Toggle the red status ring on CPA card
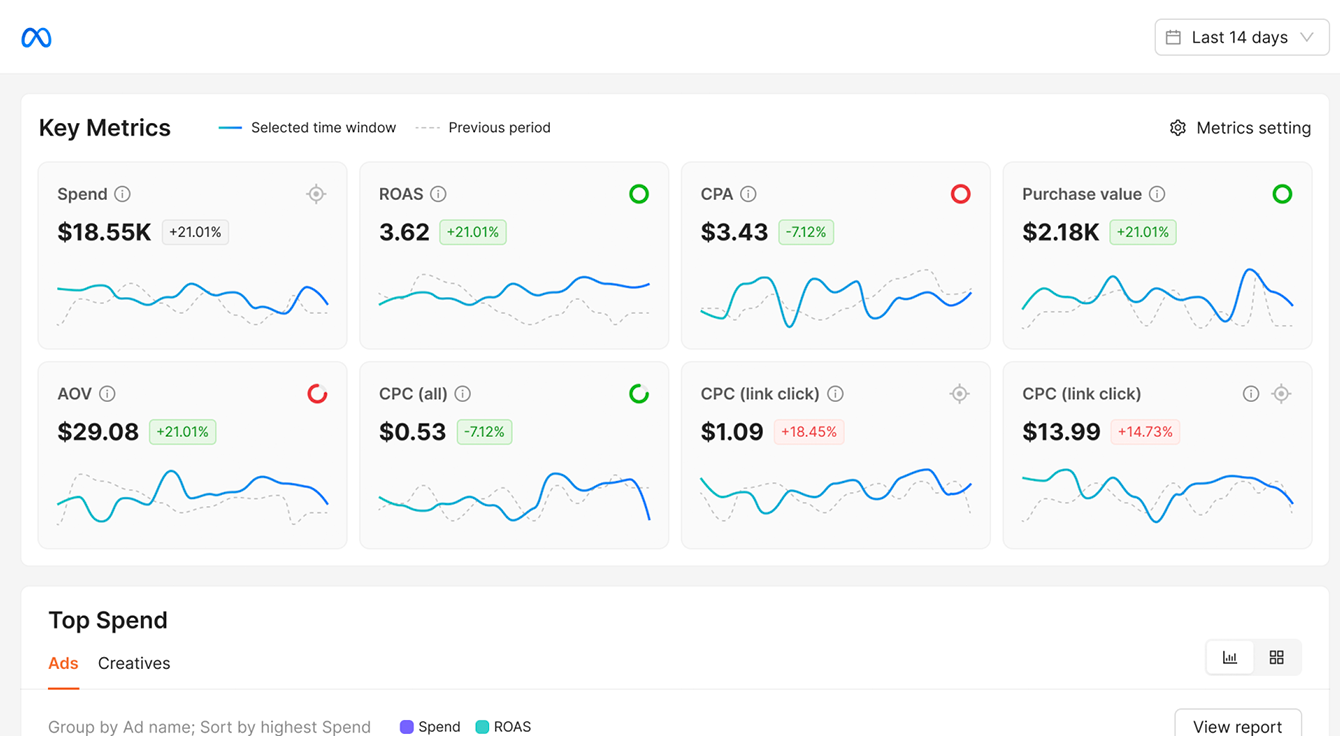 tap(960, 194)
